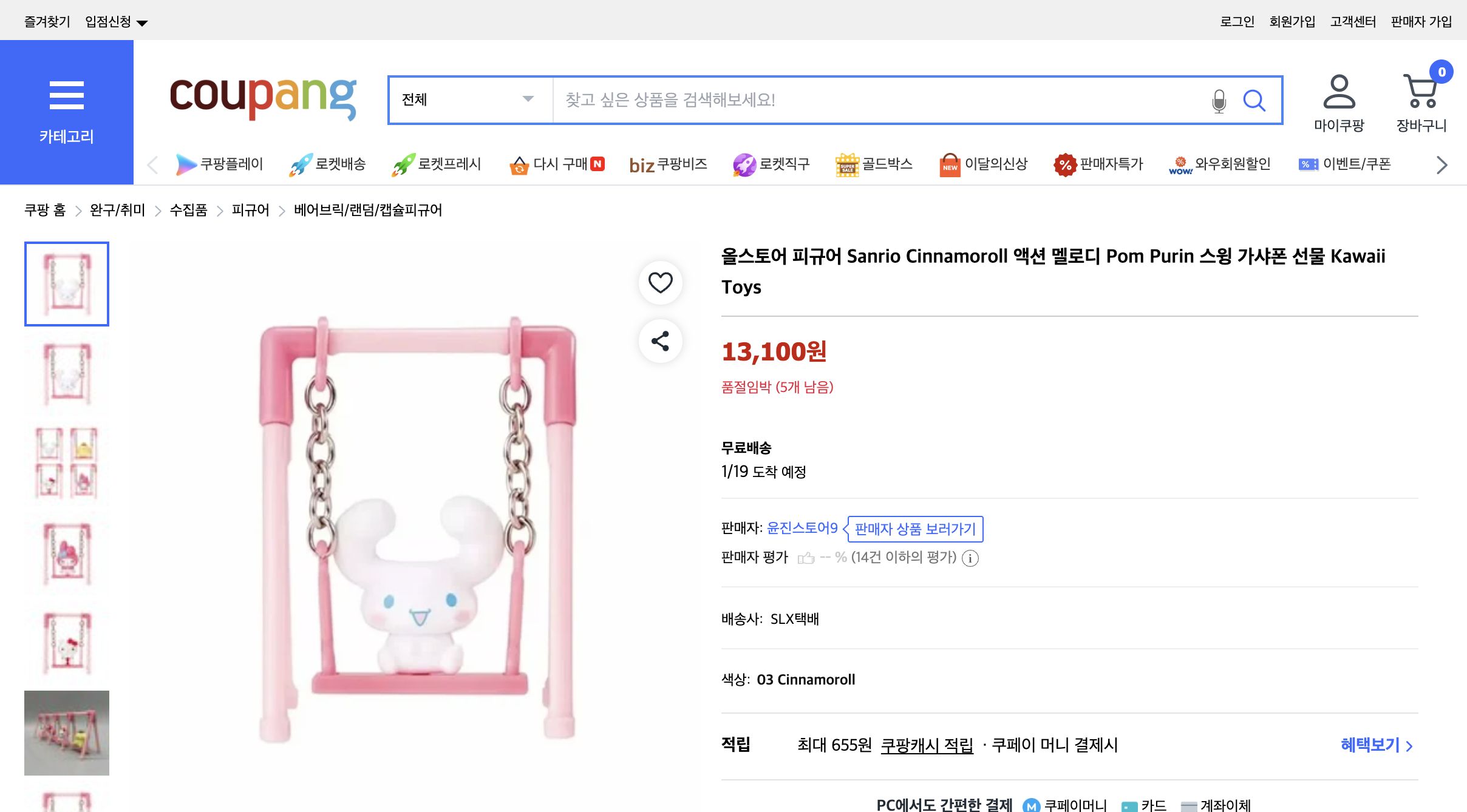Viewport: 1467px width, 812px height.
Task: Click the 골드박스 deals icon
Action: click(848, 164)
